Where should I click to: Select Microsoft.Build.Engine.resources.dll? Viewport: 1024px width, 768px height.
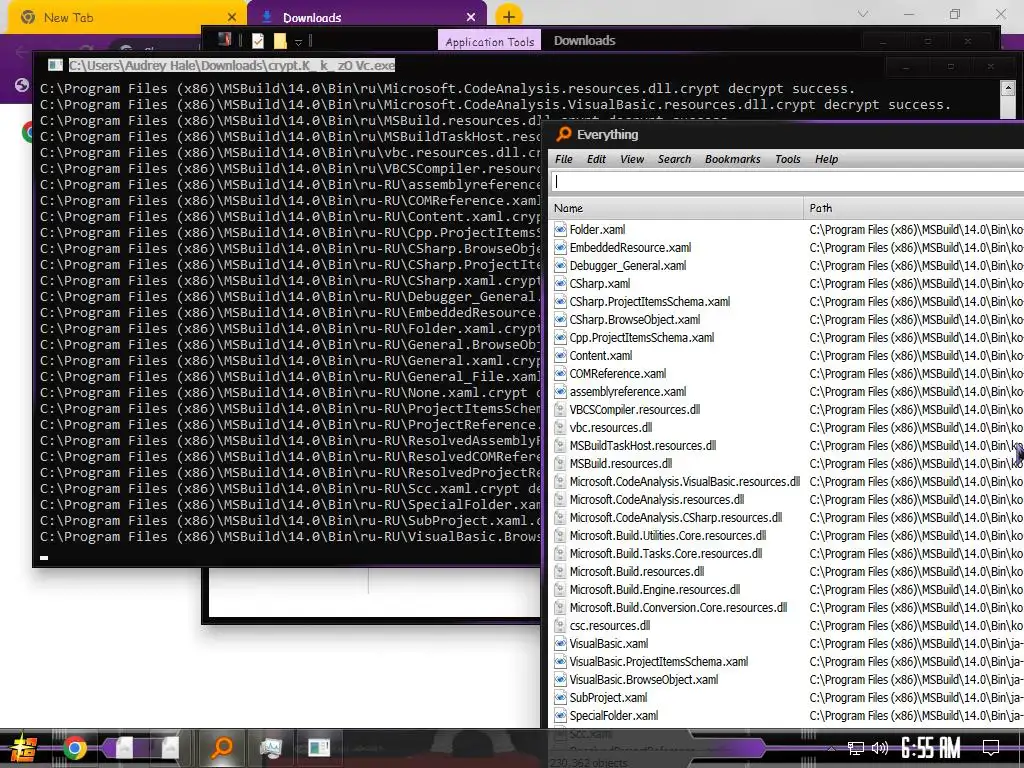[x=654, y=590]
